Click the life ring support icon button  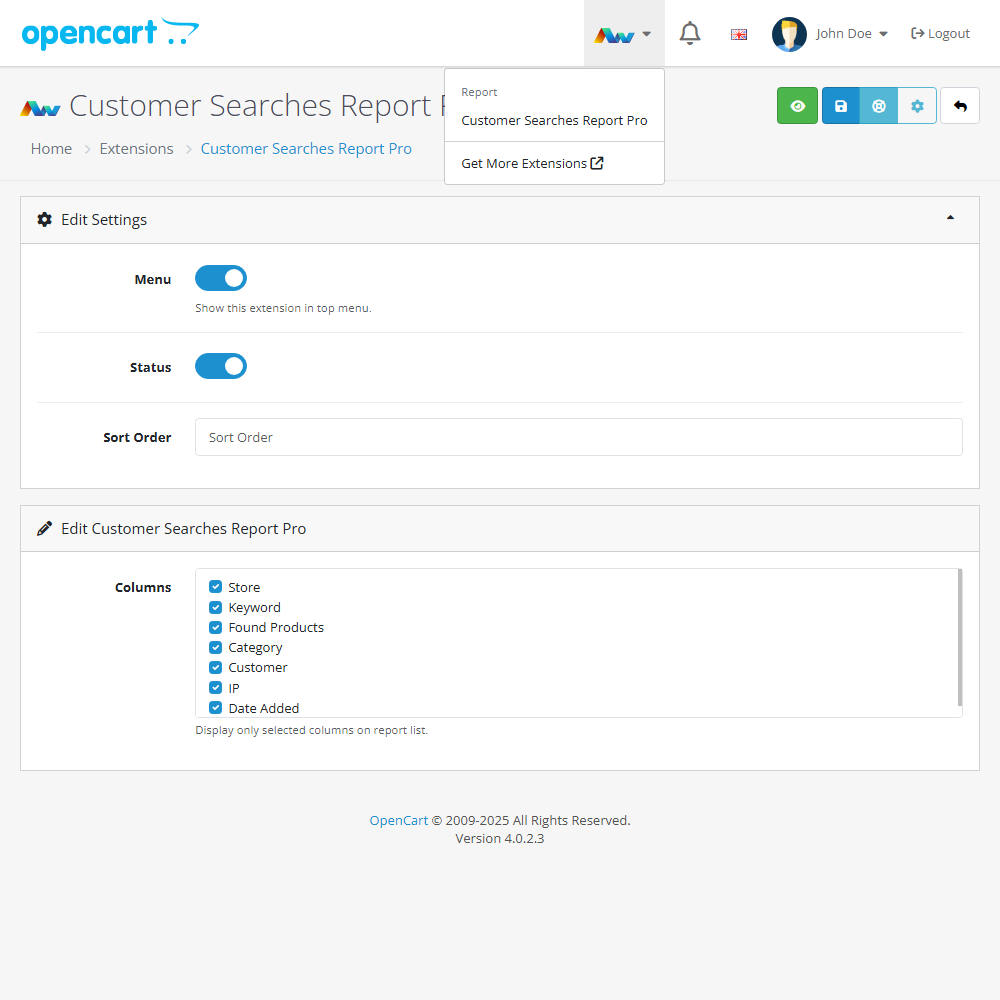click(879, 106)
